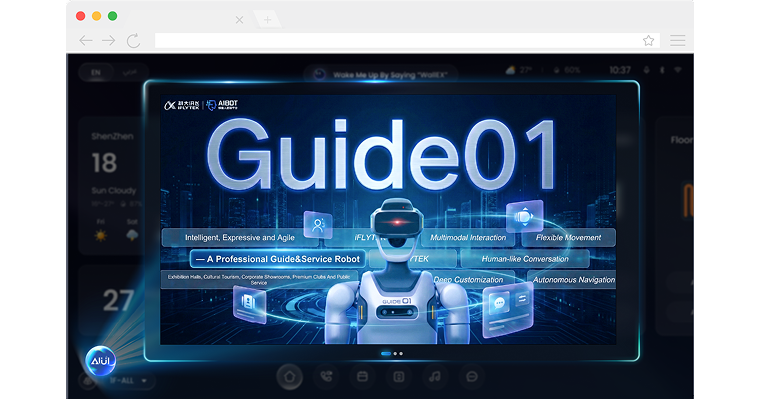Close the current browser tab

click(x=239, y=20)
